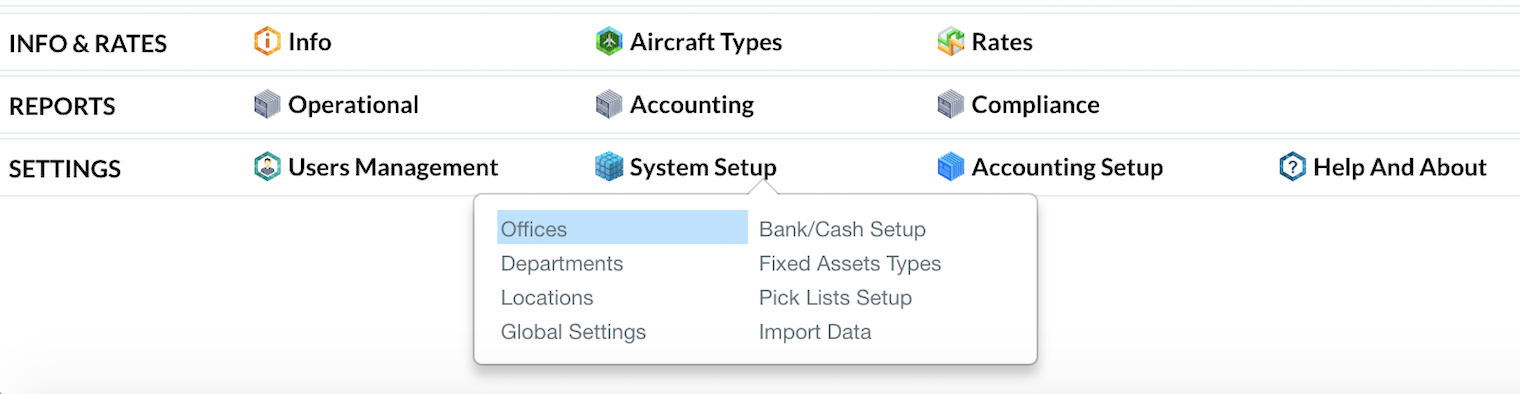Image resolution: width=1520 pixels, height=394 pixels.
Task: Select Bank/Cash Setup menu option
Action: [842, 229]
